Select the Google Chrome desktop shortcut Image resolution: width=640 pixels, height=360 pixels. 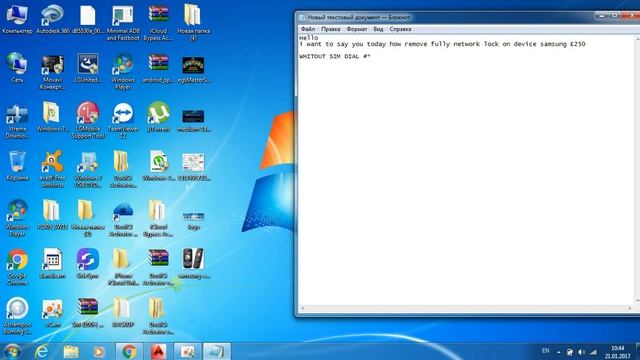pyautogui.click(x=17, y=266)
